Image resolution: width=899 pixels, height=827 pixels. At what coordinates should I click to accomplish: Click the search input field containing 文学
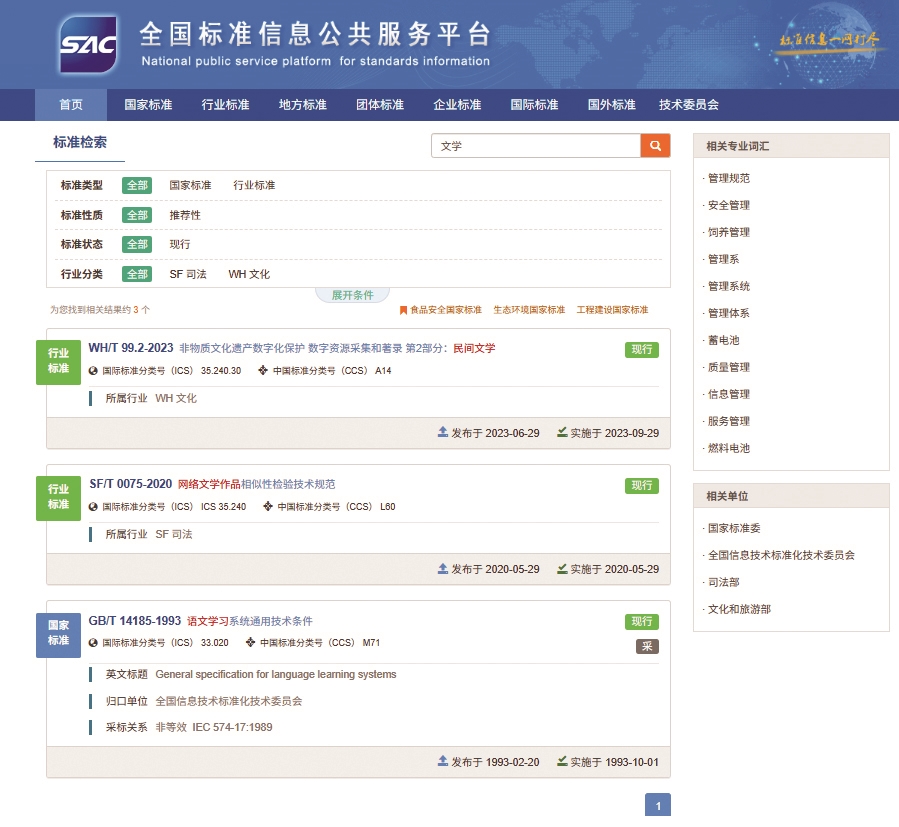click(536, 146)
